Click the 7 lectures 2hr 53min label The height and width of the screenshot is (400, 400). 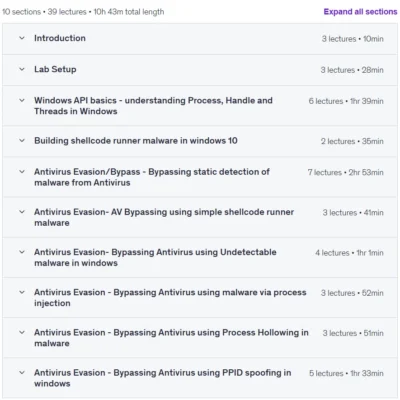pyautogui.click(x=345, y=172)
